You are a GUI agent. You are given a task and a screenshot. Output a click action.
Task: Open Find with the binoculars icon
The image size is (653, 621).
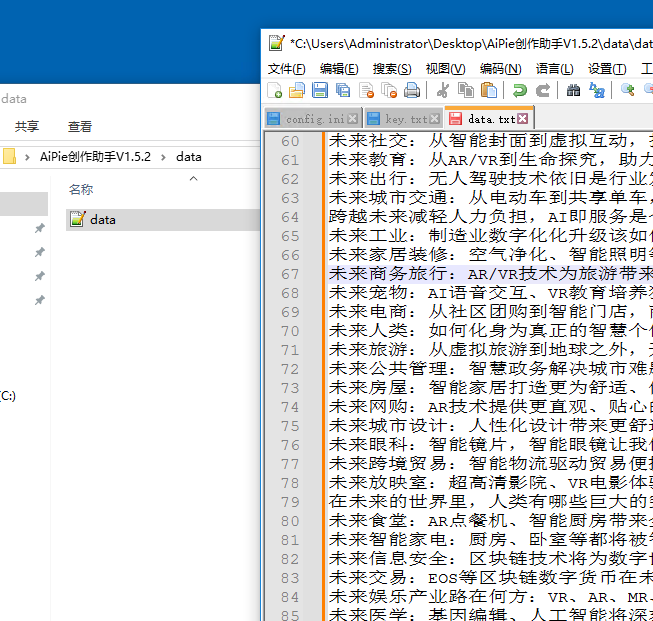point(573,90)
